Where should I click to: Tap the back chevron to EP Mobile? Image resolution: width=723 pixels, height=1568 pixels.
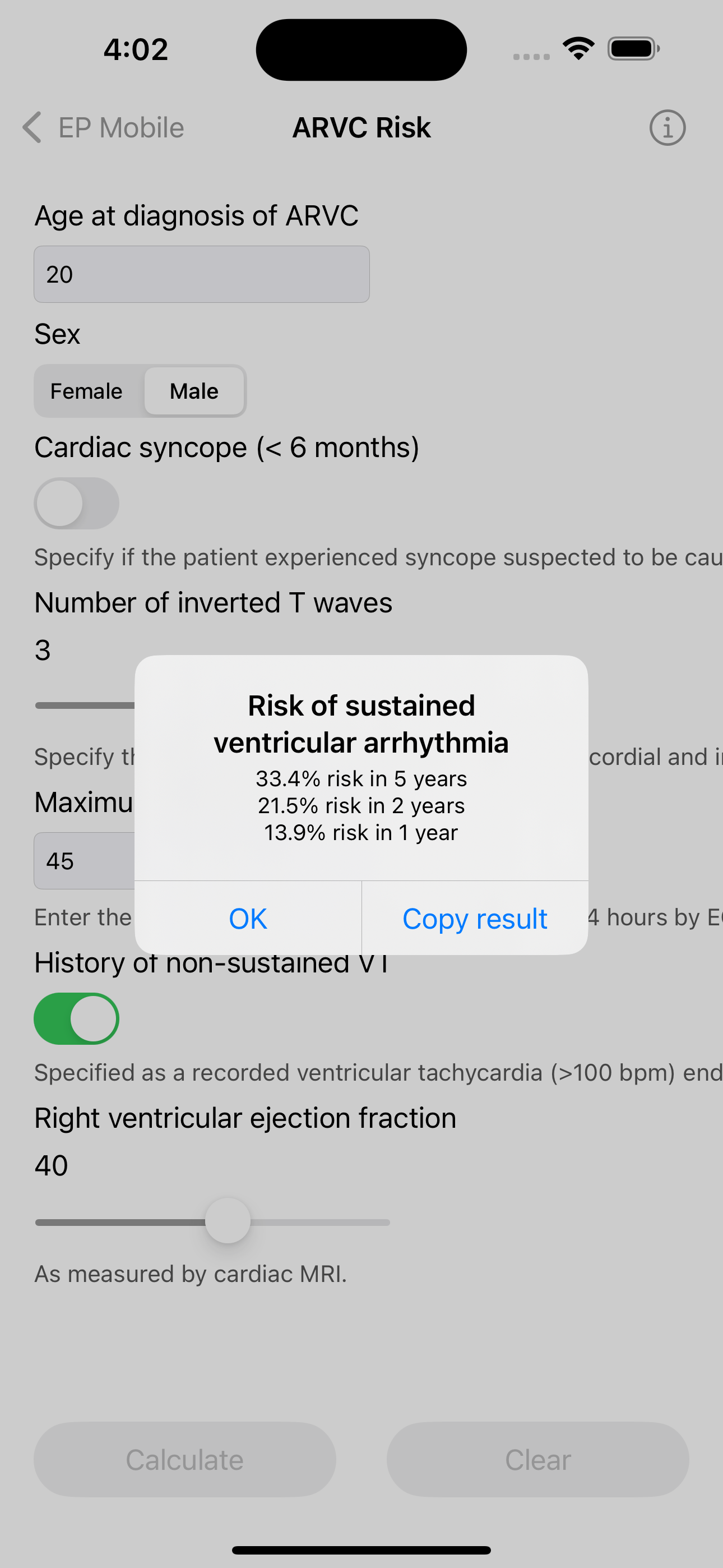pos(33,128)
